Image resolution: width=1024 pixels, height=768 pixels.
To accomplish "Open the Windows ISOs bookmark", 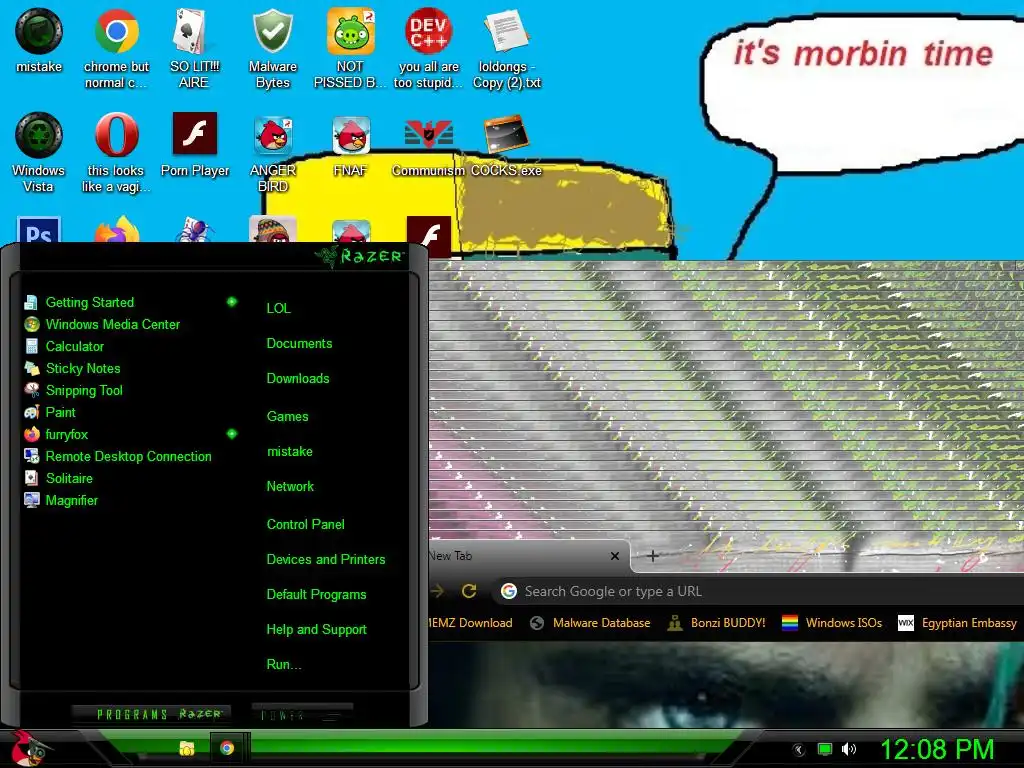I will pos(832,623).
